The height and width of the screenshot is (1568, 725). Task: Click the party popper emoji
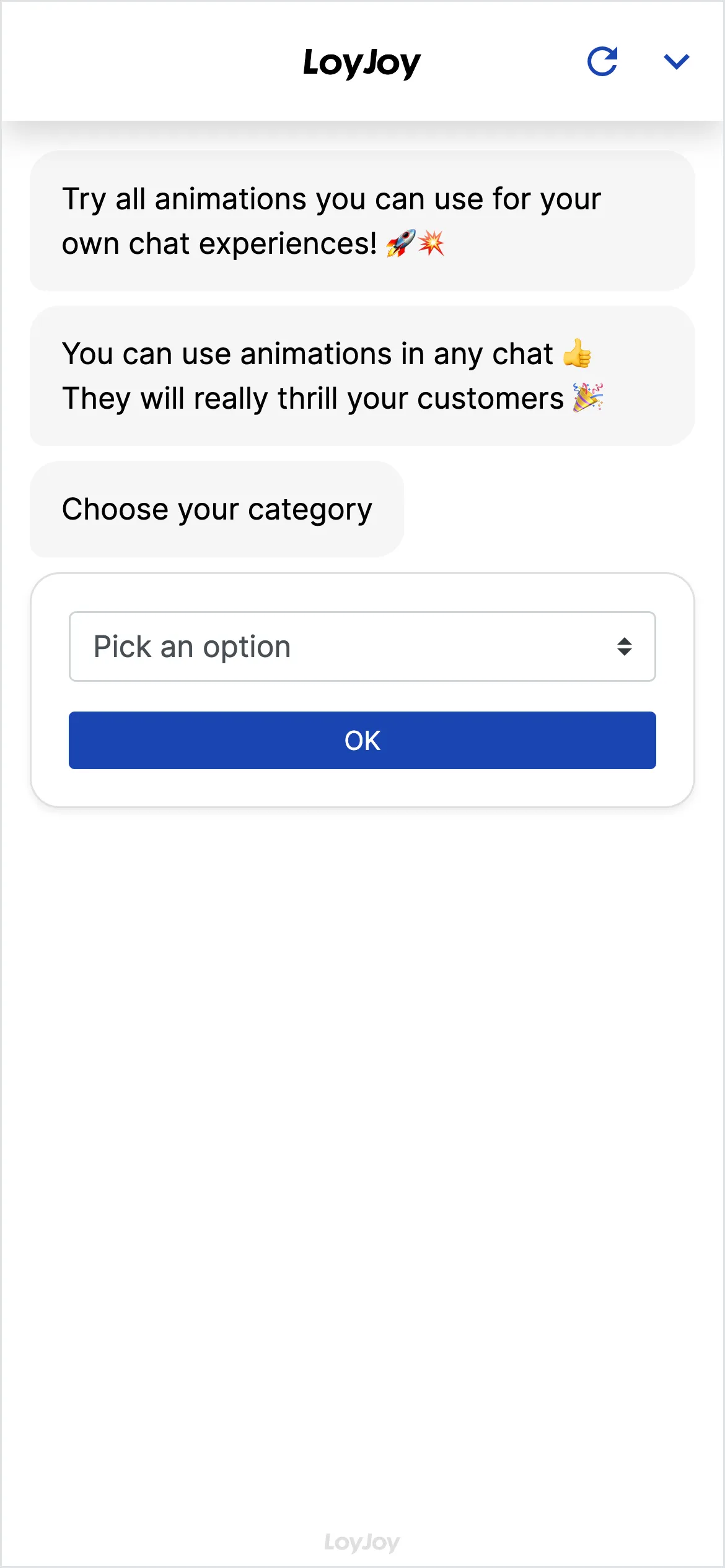[587, 398]
